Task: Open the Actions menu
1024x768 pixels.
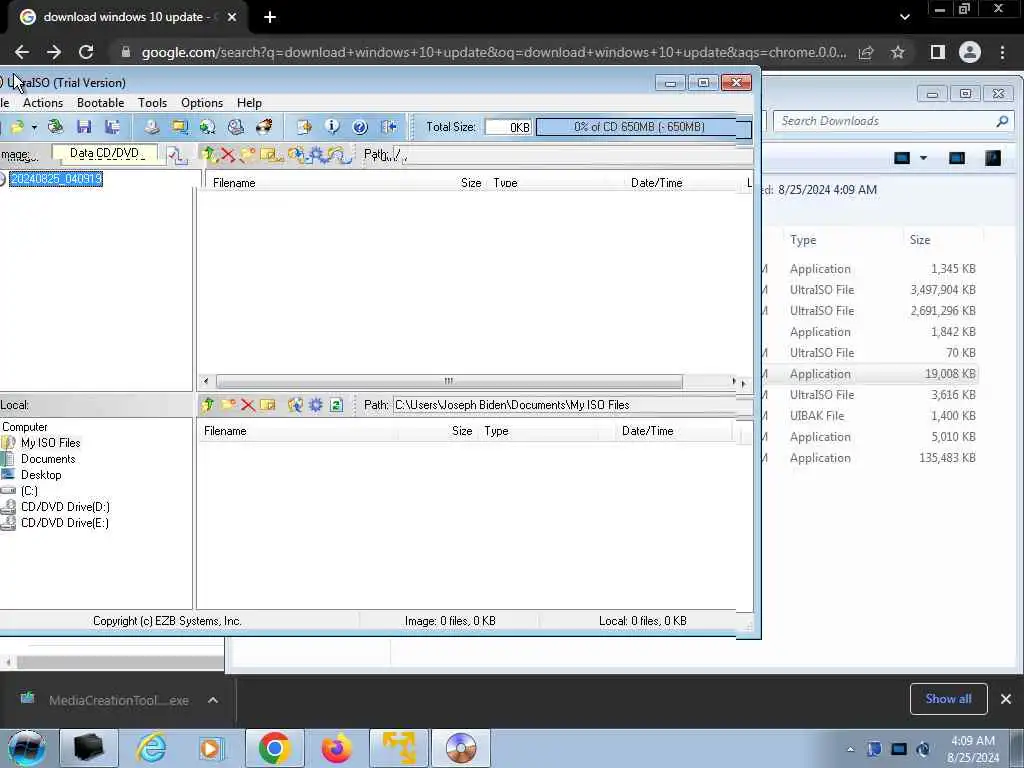Action: [x=43, y=103]
